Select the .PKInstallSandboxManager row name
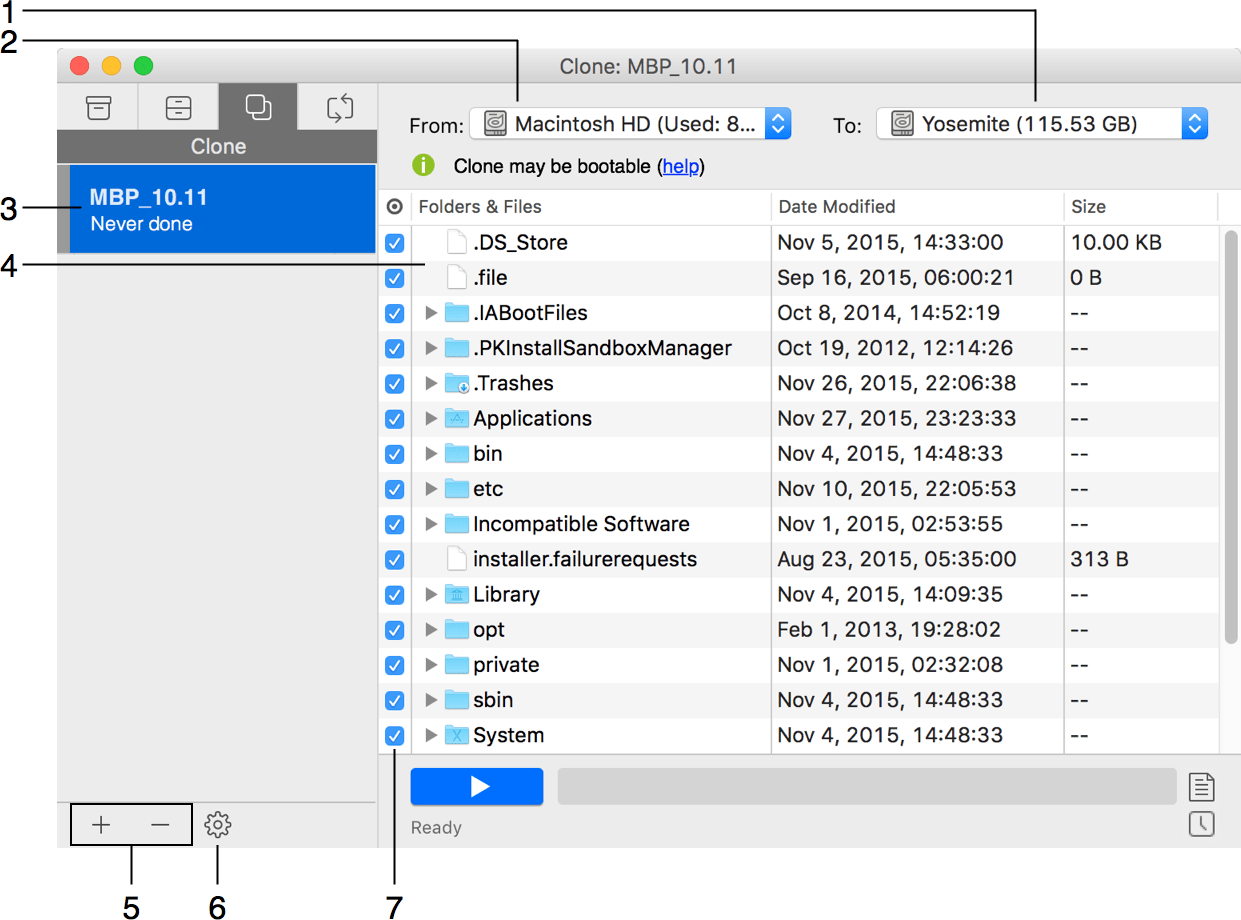The height and width of the screenshot is (920, 1241). click(x=602, y=348)
